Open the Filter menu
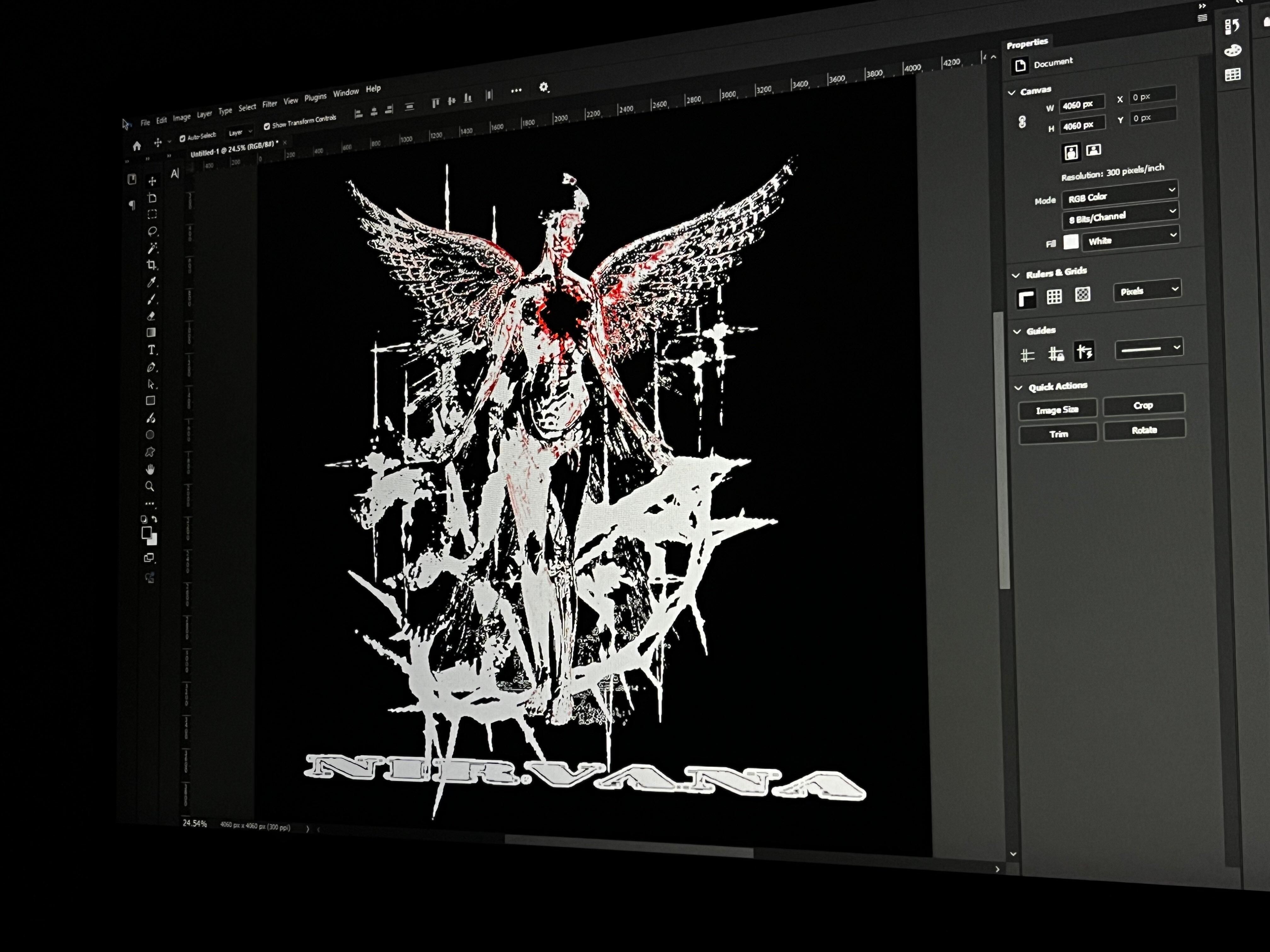 (x=270, y=104)
